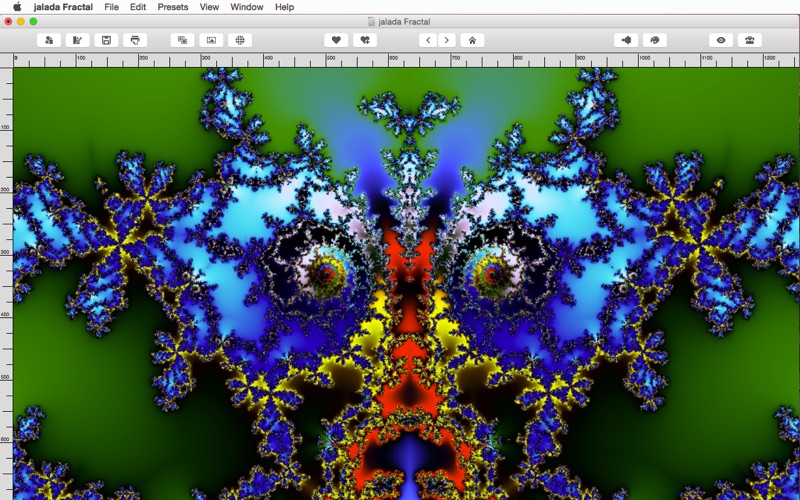Screen dimensions: 800x500
Task: Close the jalada Fractal window
Action: pos(8,21)
